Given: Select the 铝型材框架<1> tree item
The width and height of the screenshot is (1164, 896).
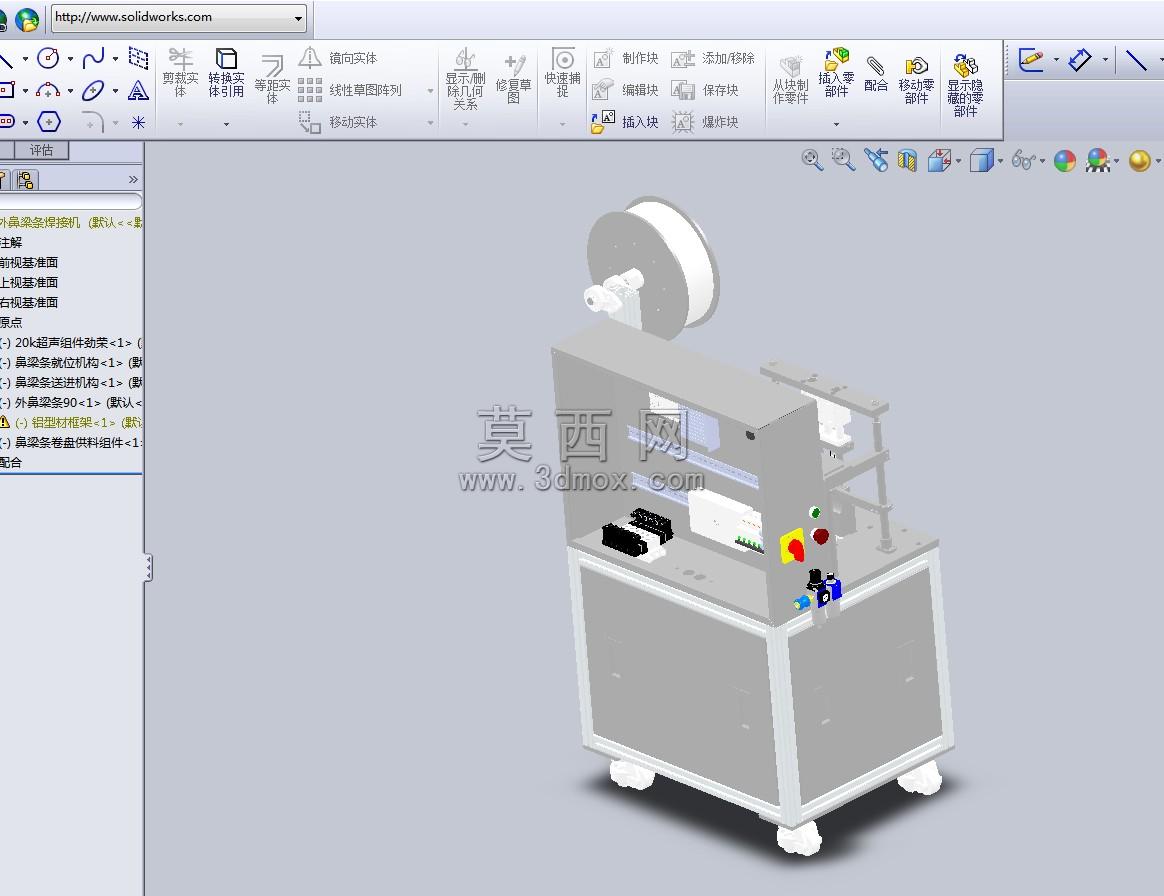Looking at the screenshot, I should click(71, 422).
